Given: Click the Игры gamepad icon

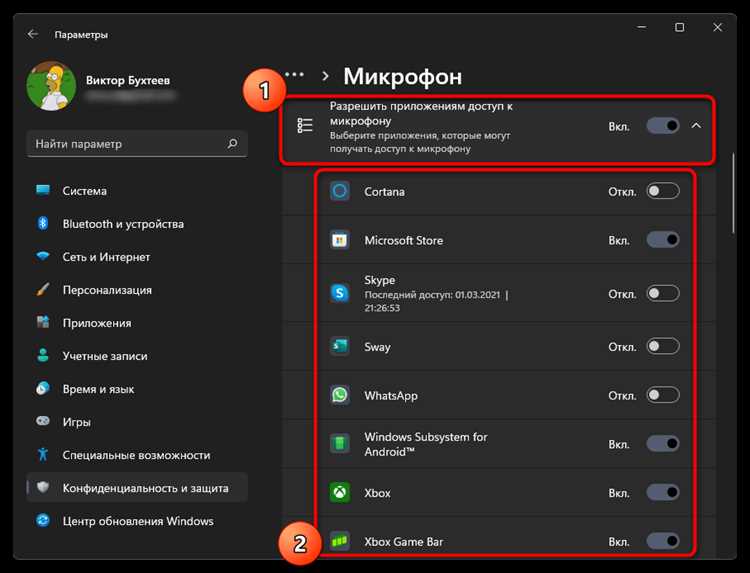Looking at the screenshot, I should pos(43,421).
